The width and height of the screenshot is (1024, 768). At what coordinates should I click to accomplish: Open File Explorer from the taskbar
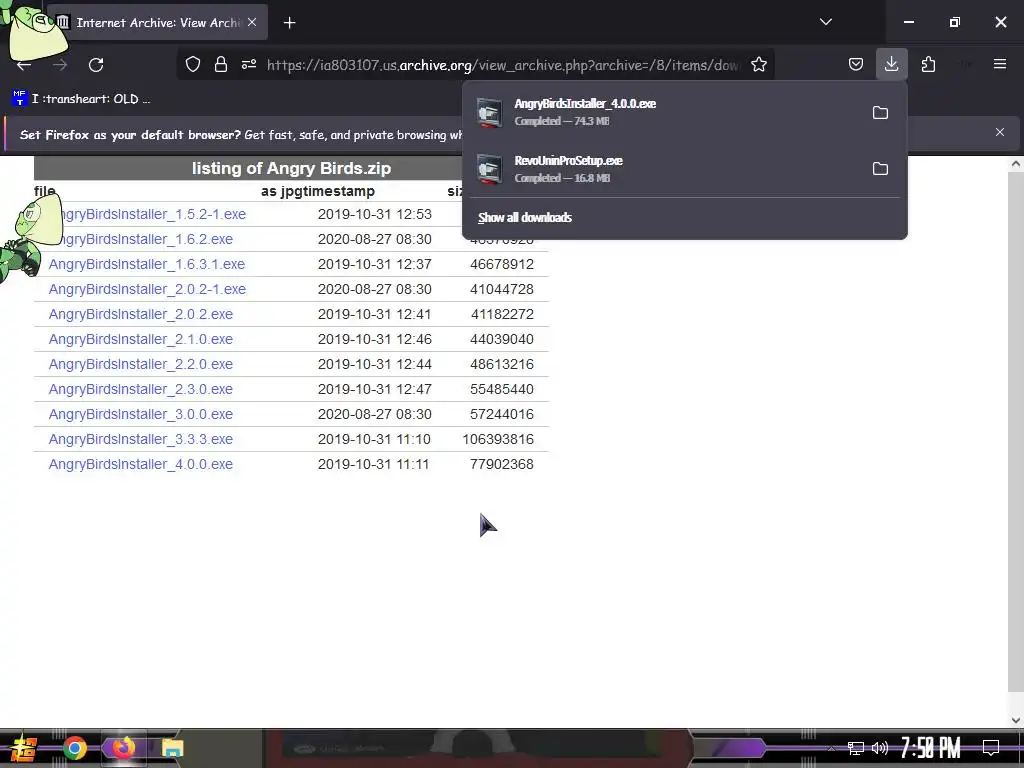pos(172,748)
